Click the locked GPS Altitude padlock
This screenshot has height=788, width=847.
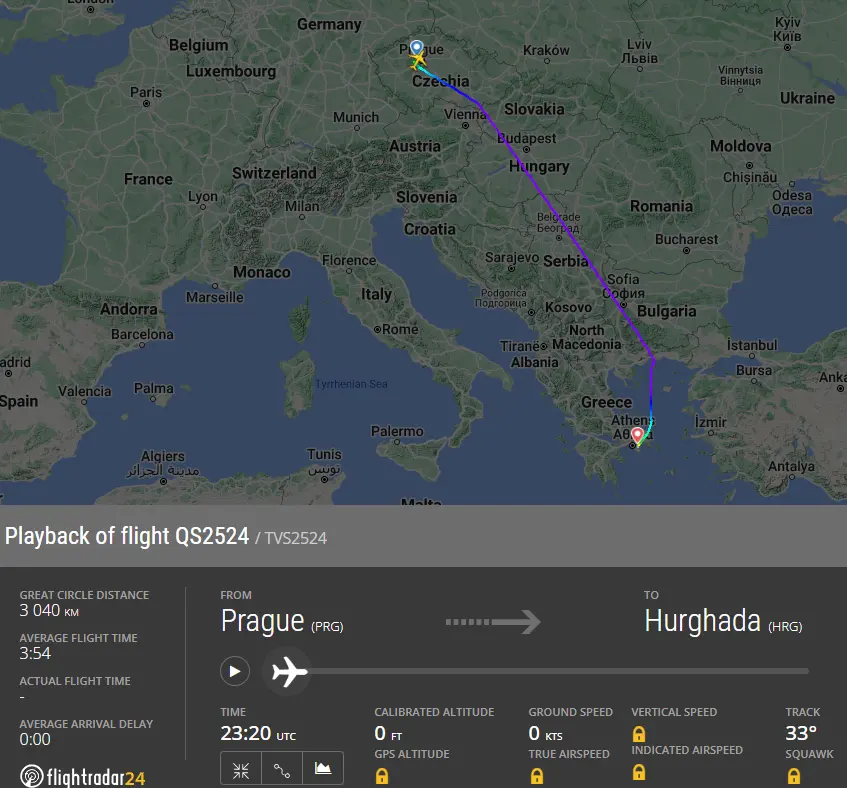(x=382, y=776)
